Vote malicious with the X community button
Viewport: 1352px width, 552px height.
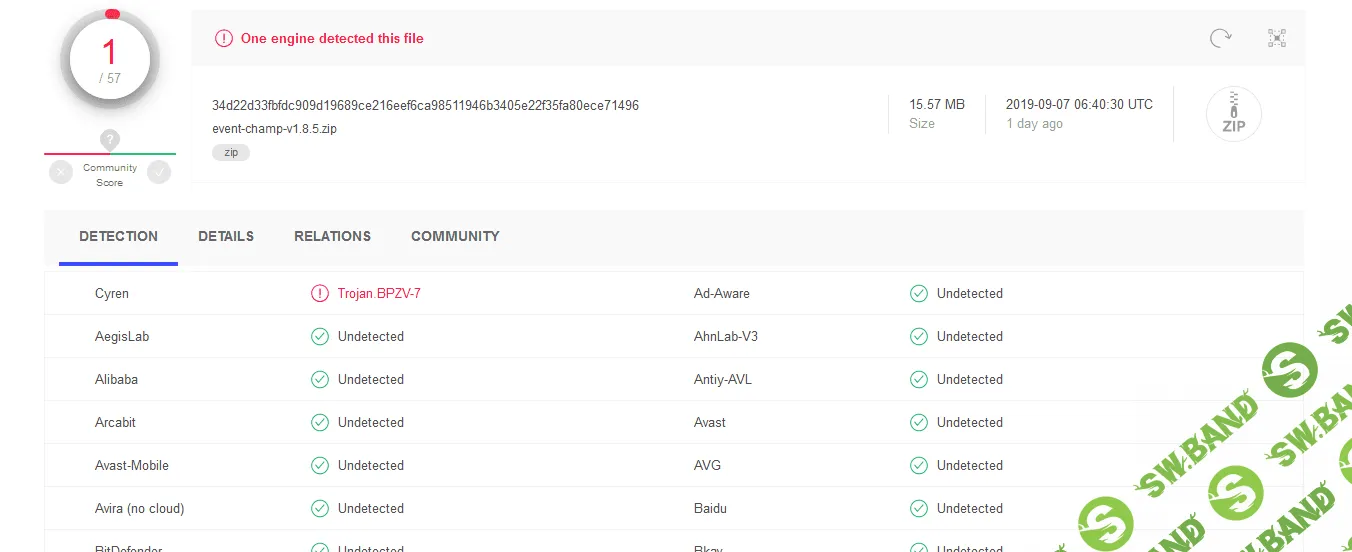(62, 172)
